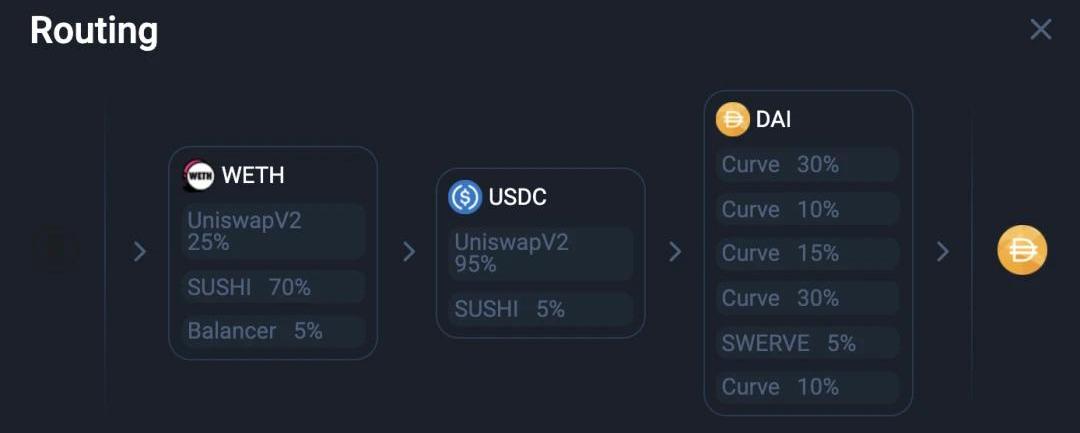The image size is (1080, 433).
Task: Click the blue USDC token icon
Action: click(x=465, y=197)
